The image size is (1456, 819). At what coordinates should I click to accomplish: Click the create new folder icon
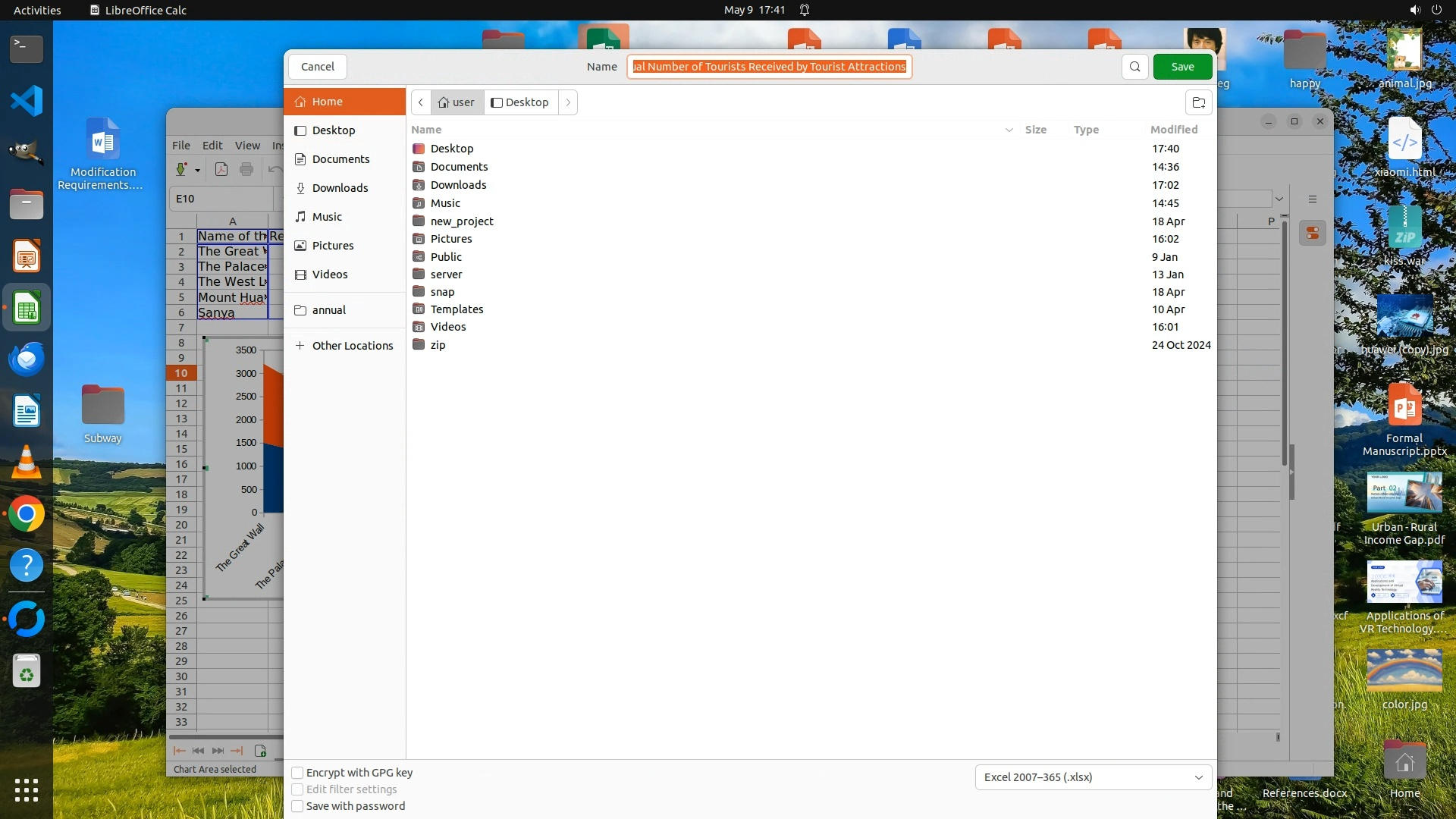(1198, 102)
